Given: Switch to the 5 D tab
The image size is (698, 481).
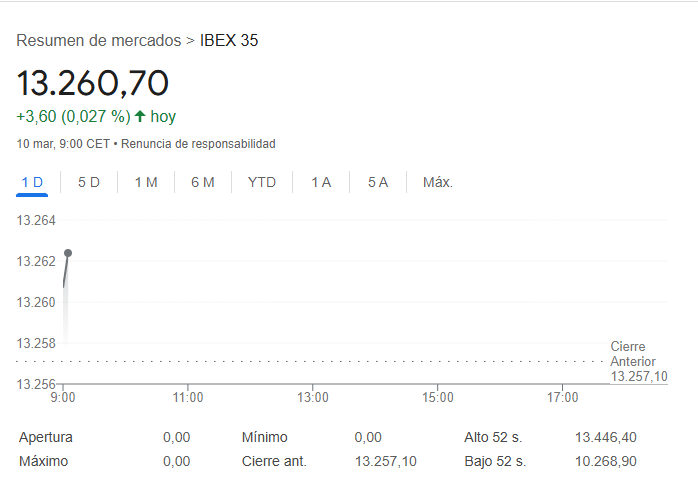Looking at the screenshot, I should click(x=89, y=182).
